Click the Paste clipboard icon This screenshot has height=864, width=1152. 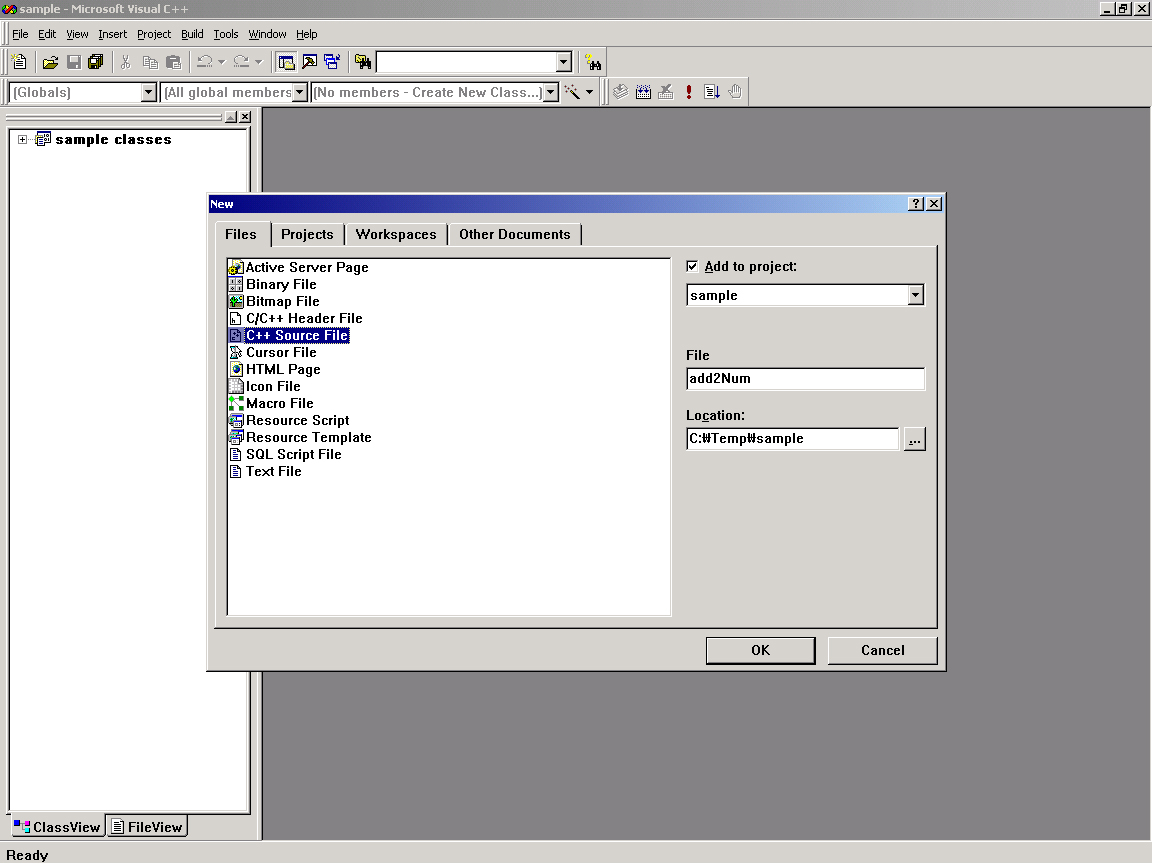click(173, 62)
